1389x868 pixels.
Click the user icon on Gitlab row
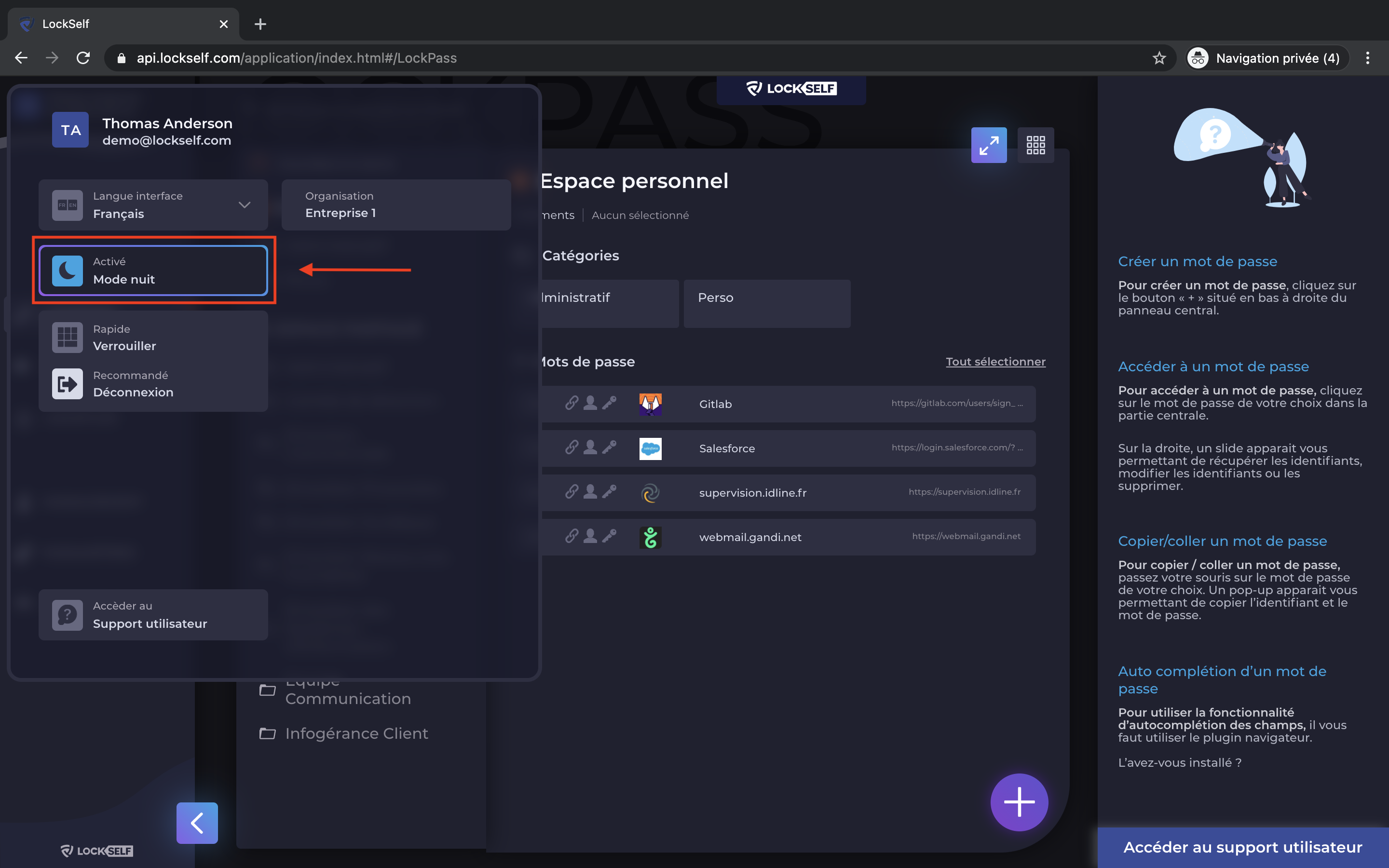[590, 403]
